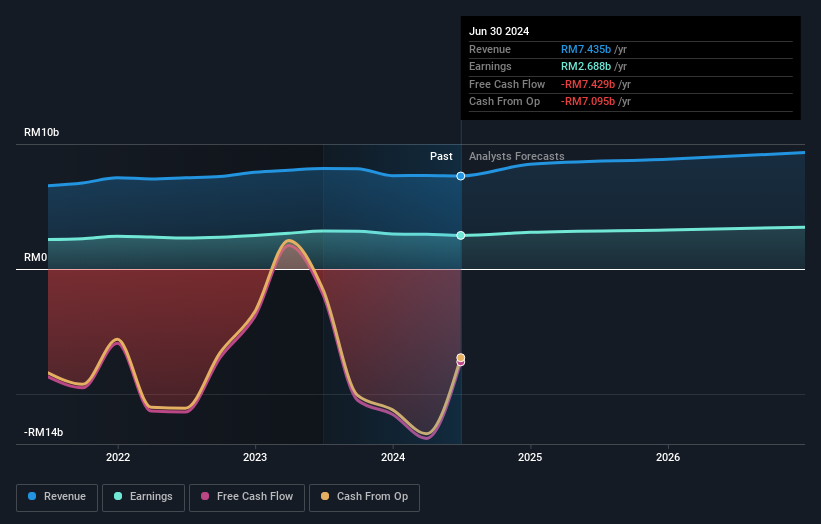The width and height of the screenshot is (821, 524).
Task: Select the 2026 x-axis label
Action: [x=668, y=458]
